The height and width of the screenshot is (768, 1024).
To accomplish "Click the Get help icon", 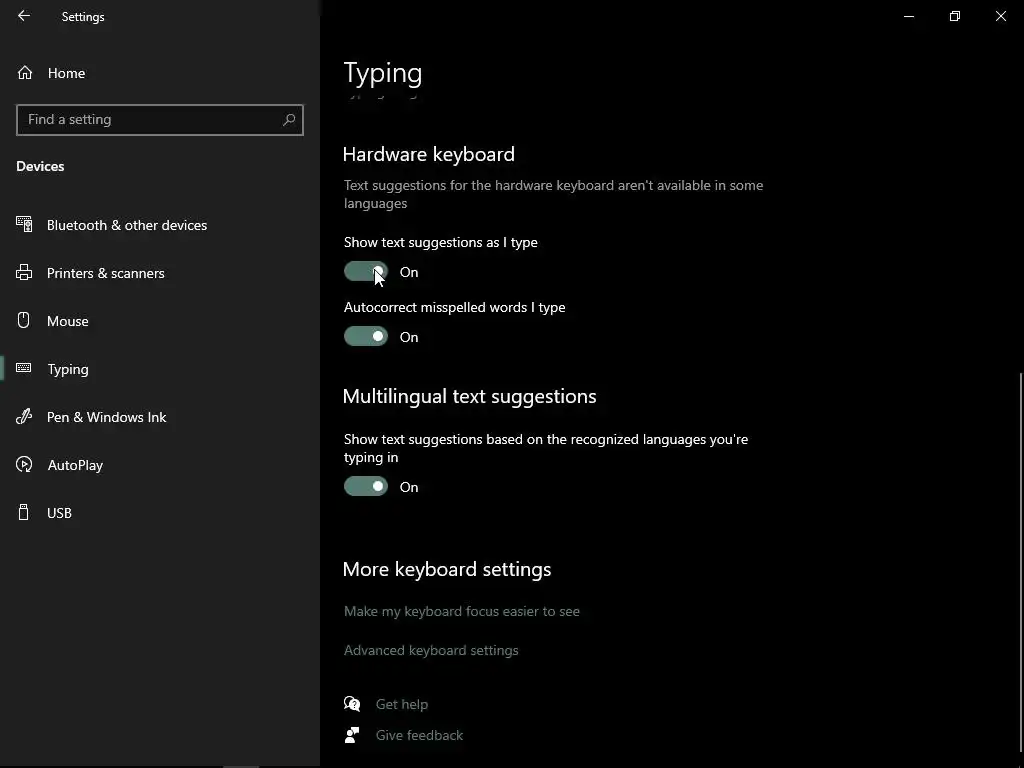I will [352, 704].
